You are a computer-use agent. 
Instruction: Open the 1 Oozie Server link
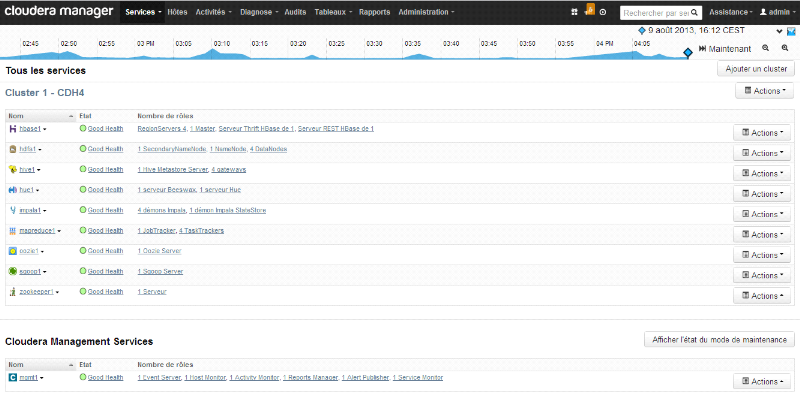tap(159, 251)
